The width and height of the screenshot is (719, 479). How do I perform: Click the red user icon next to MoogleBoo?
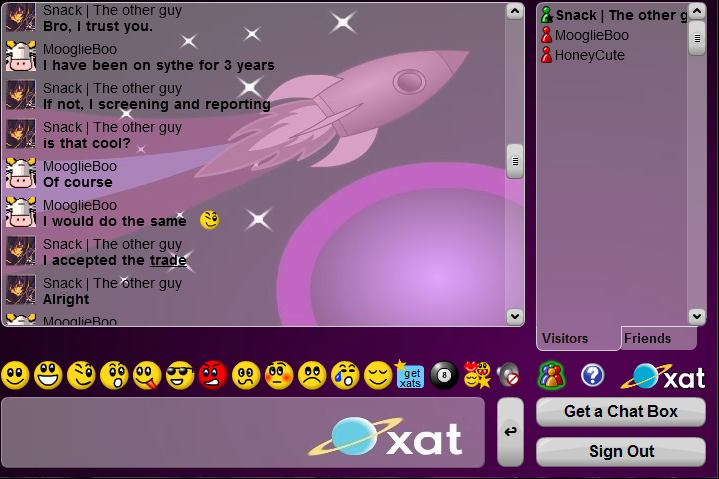(546, 35)
